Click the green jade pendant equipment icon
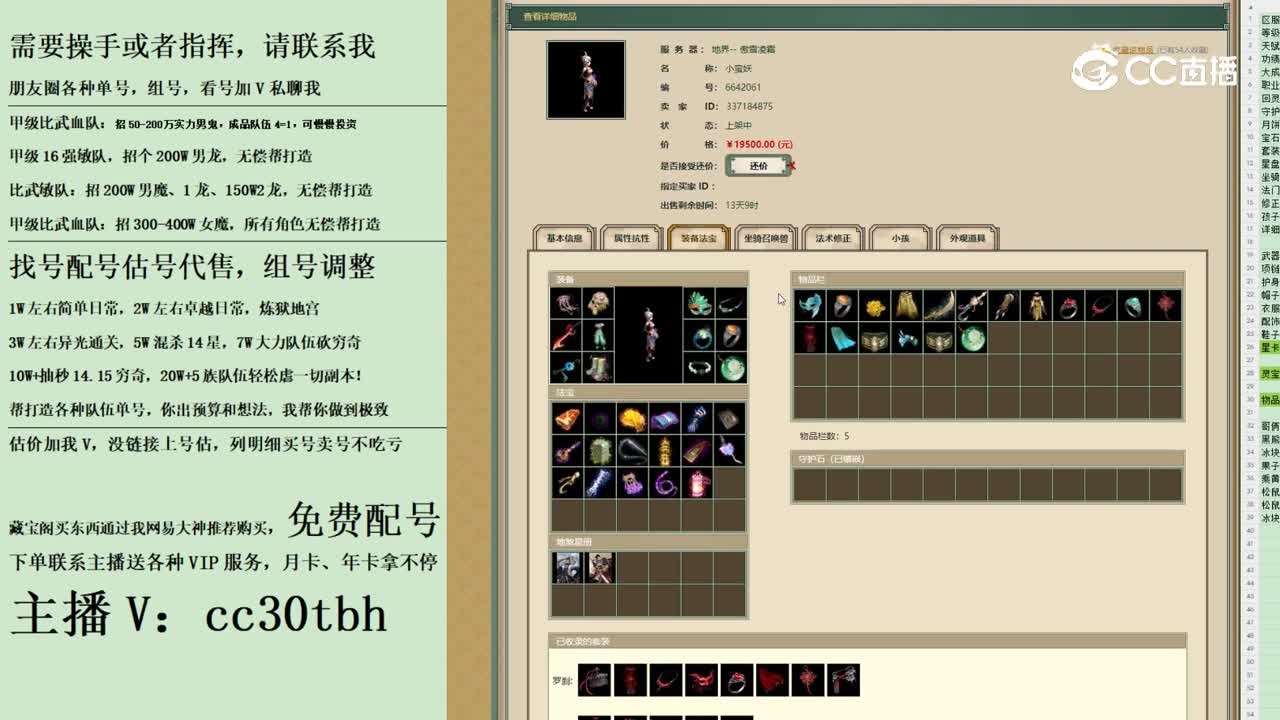Viewport: 1280px width, 720px height. click(731, 368)
